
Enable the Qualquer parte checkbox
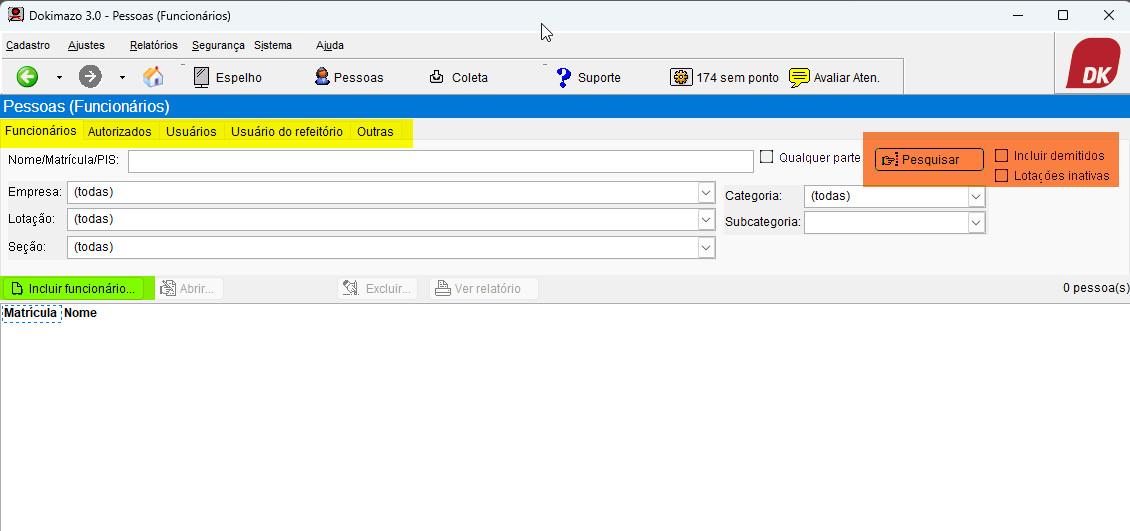(x=767, y=157)
